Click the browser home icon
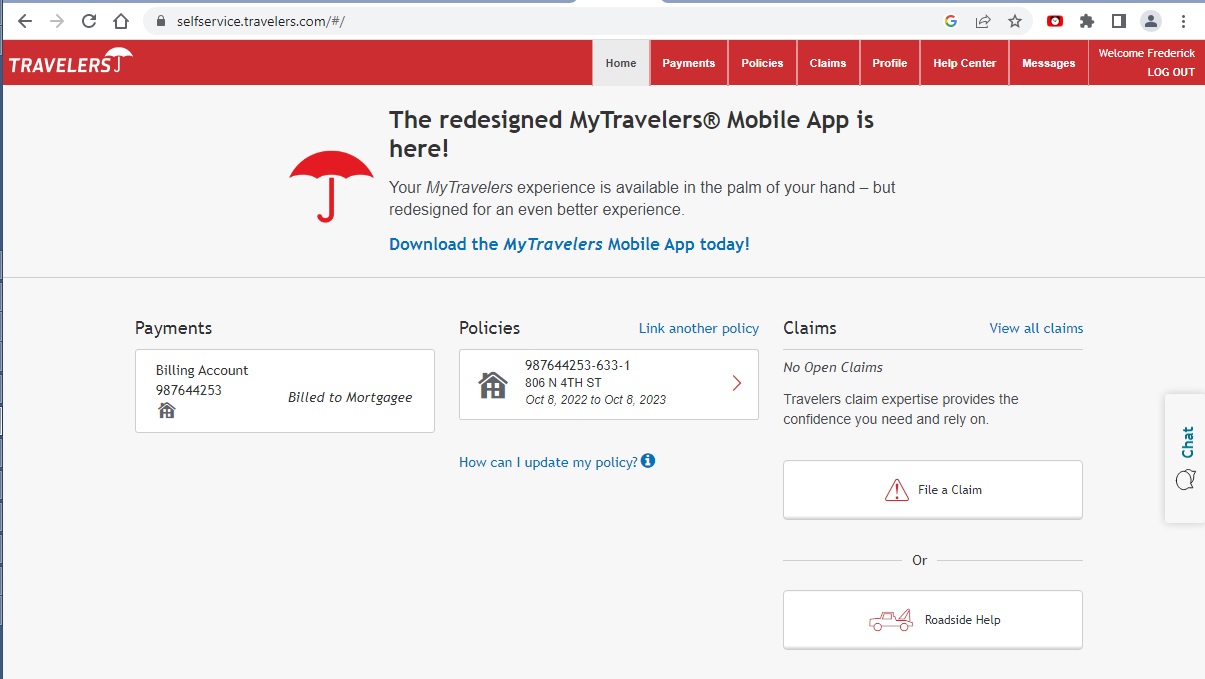1205x679 pixels. [121, 21]
